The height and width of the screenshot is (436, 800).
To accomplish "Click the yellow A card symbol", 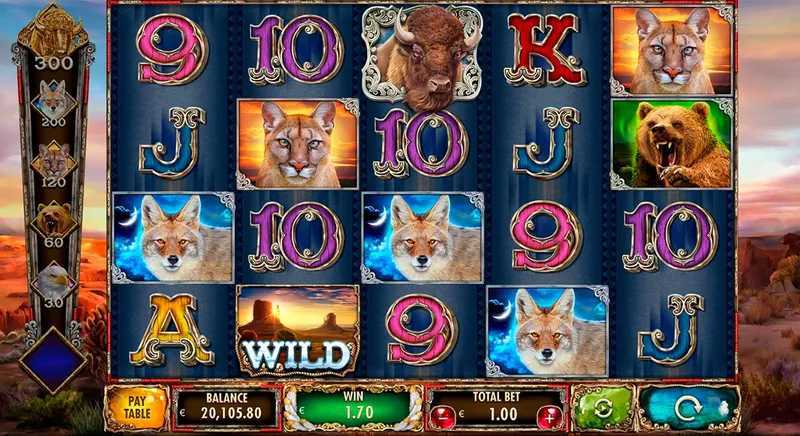I will pos(171,330).
